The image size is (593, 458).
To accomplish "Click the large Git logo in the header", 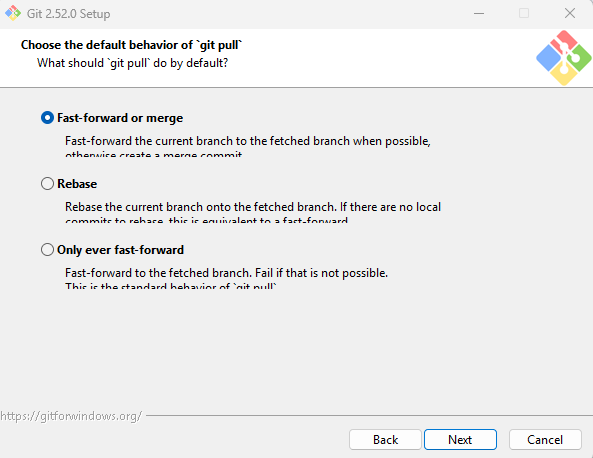I will click(x=564, y=57).
